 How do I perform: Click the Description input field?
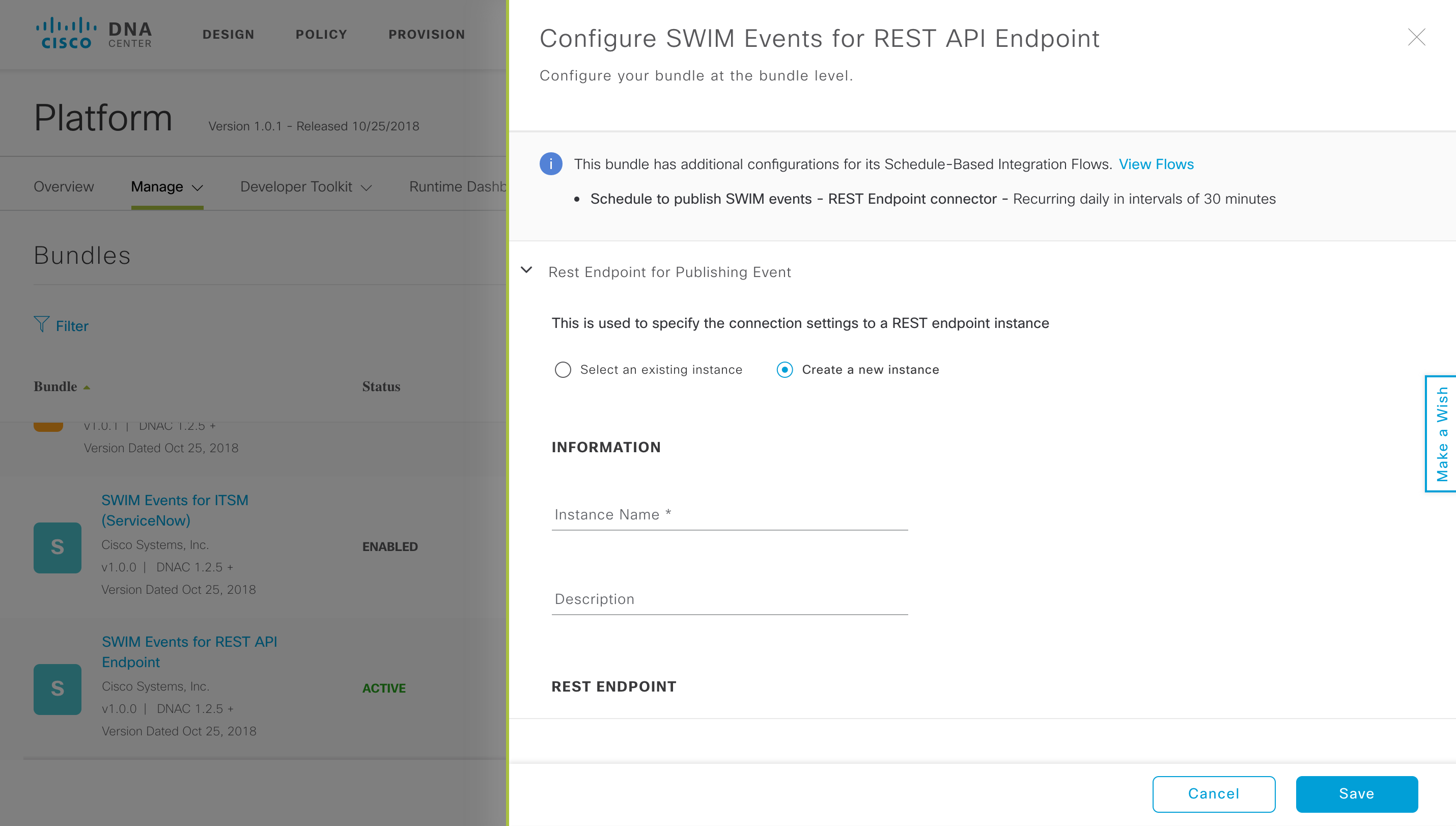[x=729, y=599]
